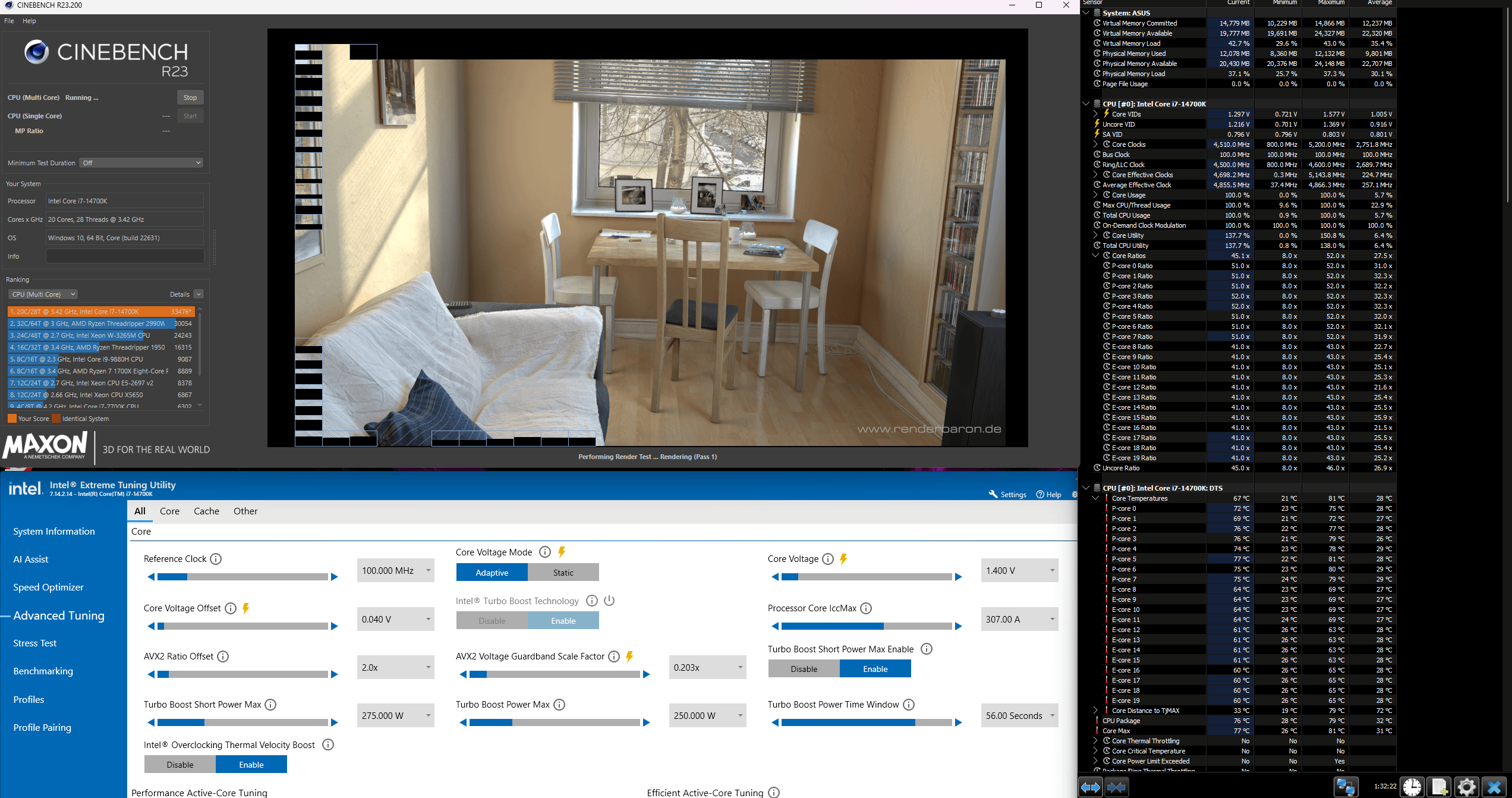Stop the running CPU Multi Core test
The image size is (1512, 798).
point(190,98)
